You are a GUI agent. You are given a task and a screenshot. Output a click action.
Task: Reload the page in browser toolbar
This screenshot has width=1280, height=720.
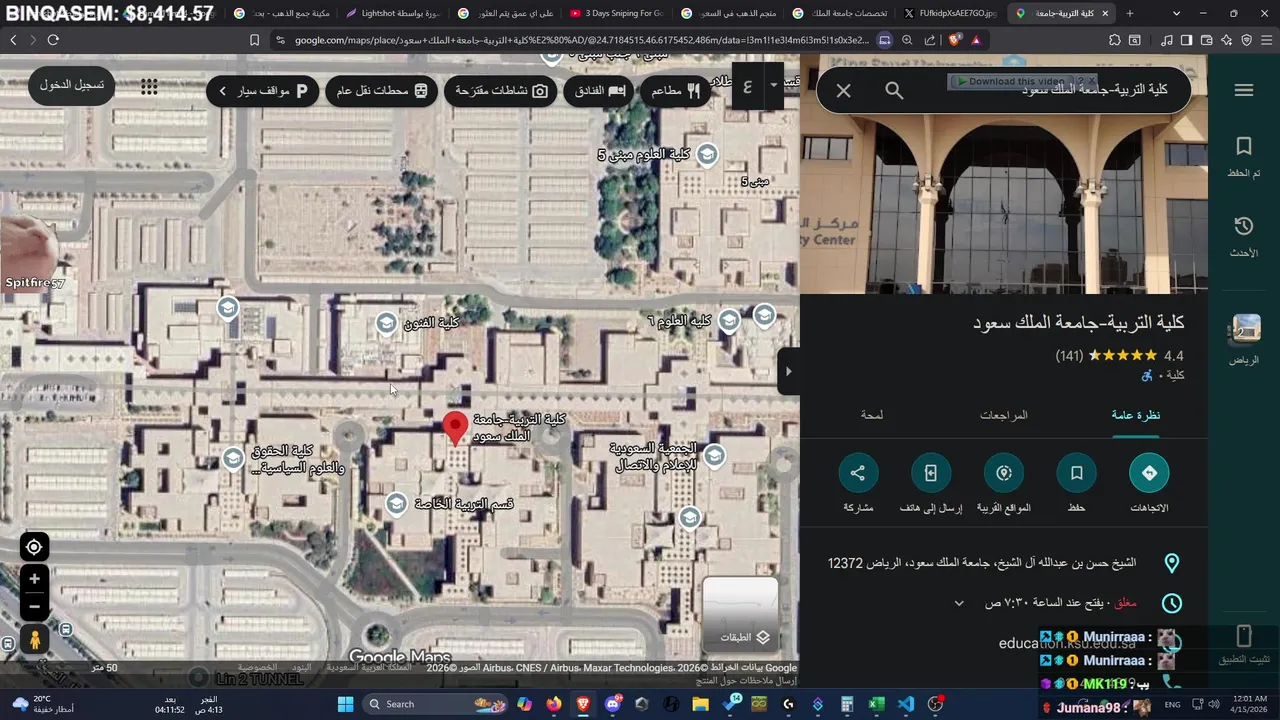[53, 40]
